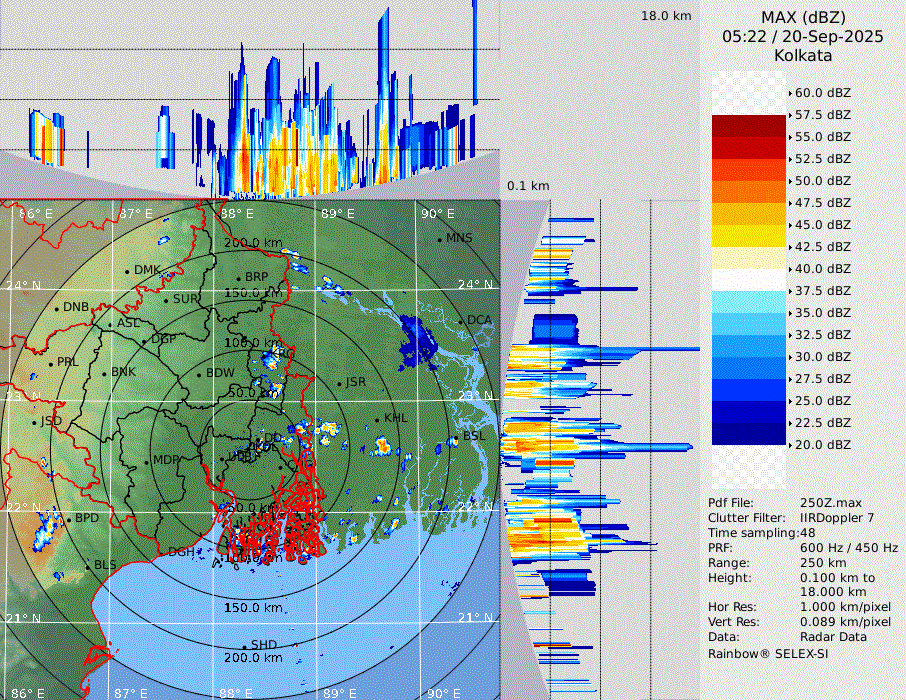Select the DCA station marker on map
This screenshot has height=700, width=906.
point(461,321)
